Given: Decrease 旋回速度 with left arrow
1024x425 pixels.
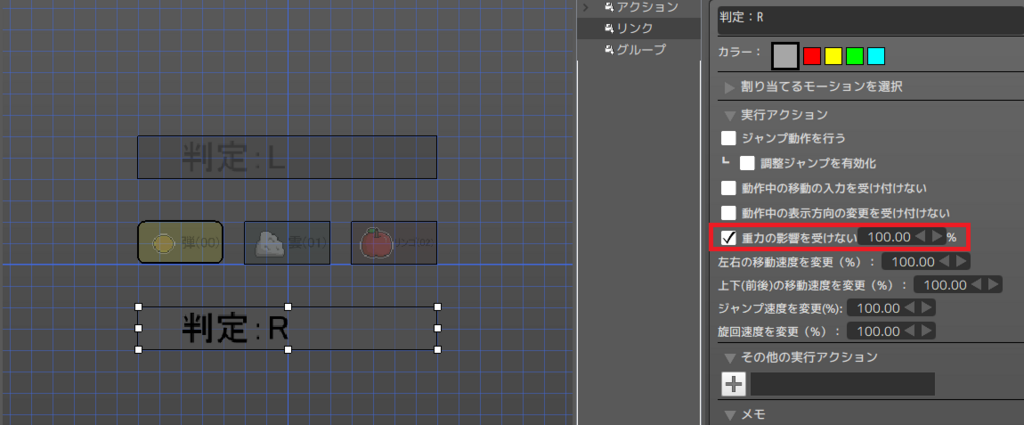Looking at the screenshot, I should tap(910, 330).
